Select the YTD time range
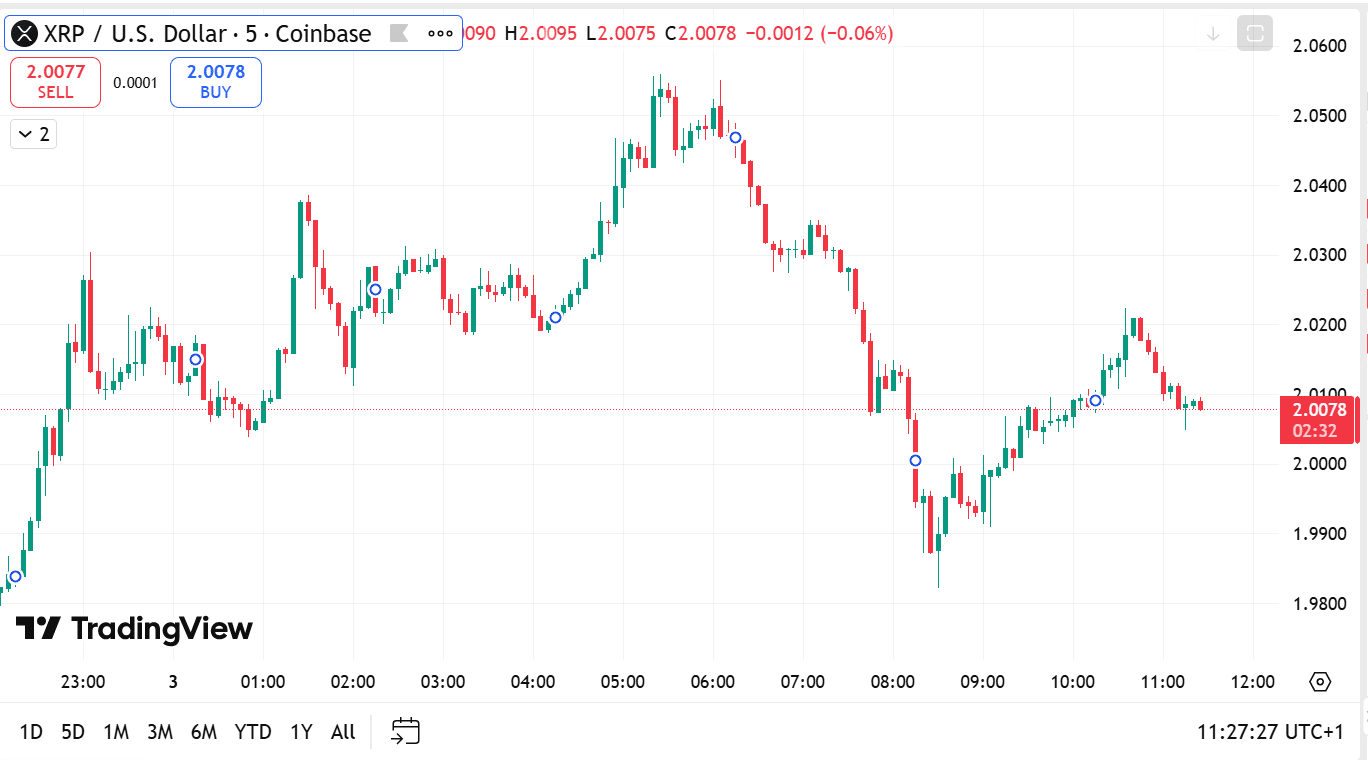The height and width of the screenshot is (760, 1368). (x=253, y=731)
